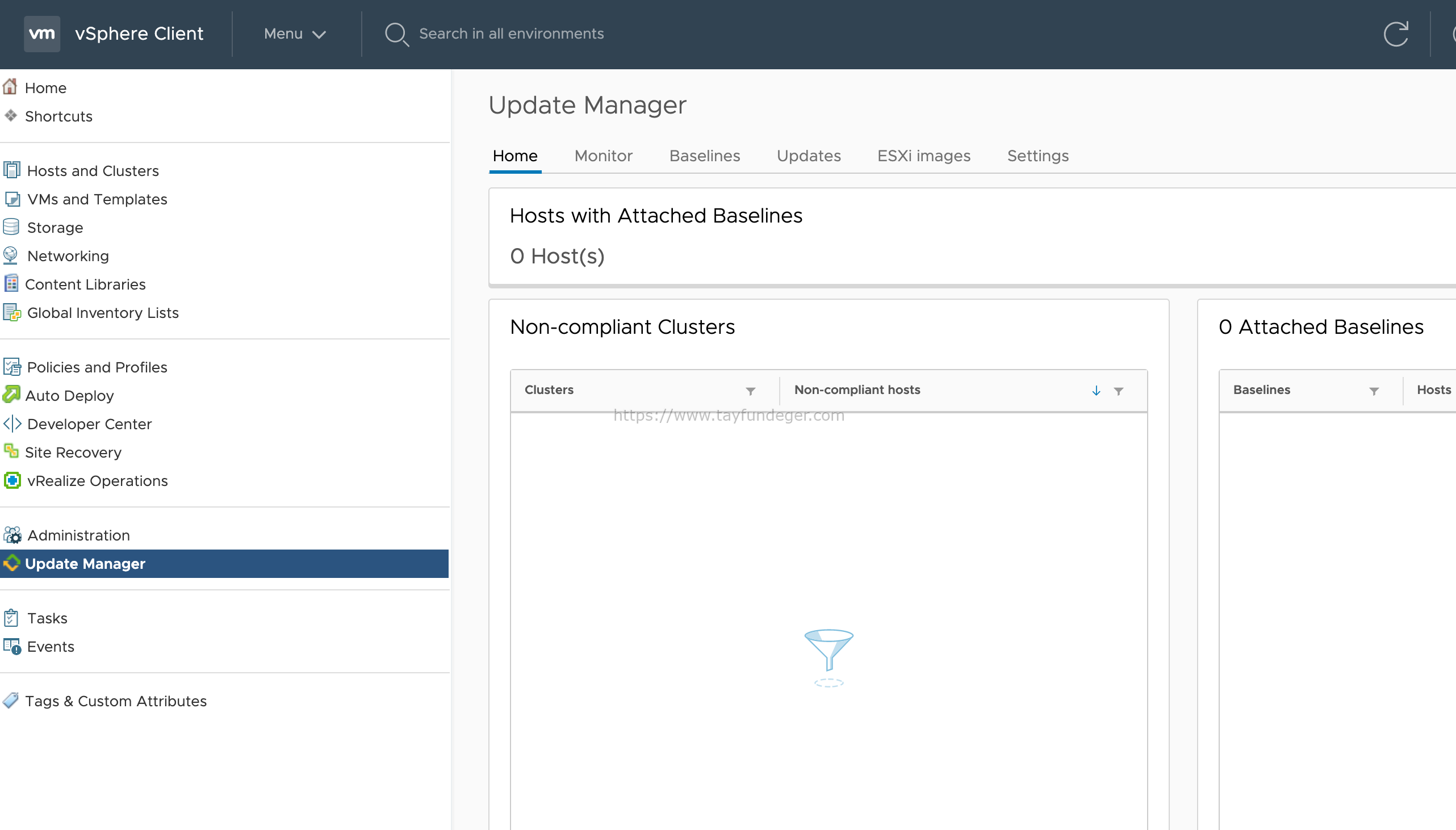Click the Shortcuts diamond icon
The width and height of the screenshot is (1456, 830).
coord(11,116)
